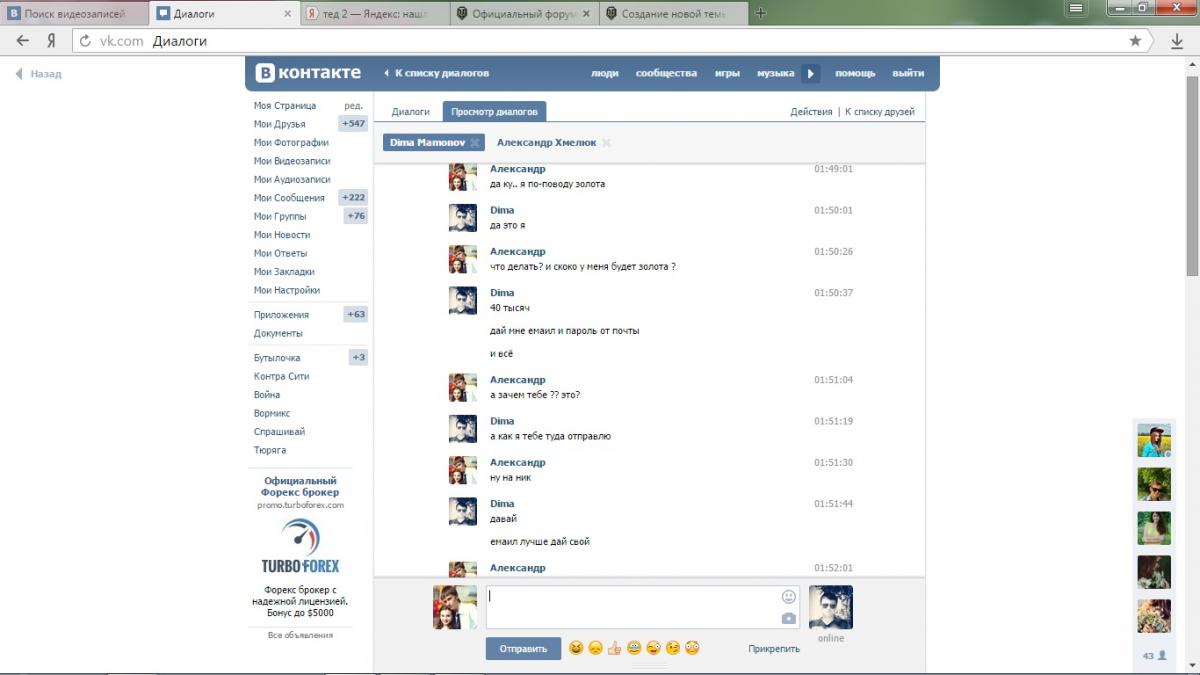Open the Действия actions menu

810,112
